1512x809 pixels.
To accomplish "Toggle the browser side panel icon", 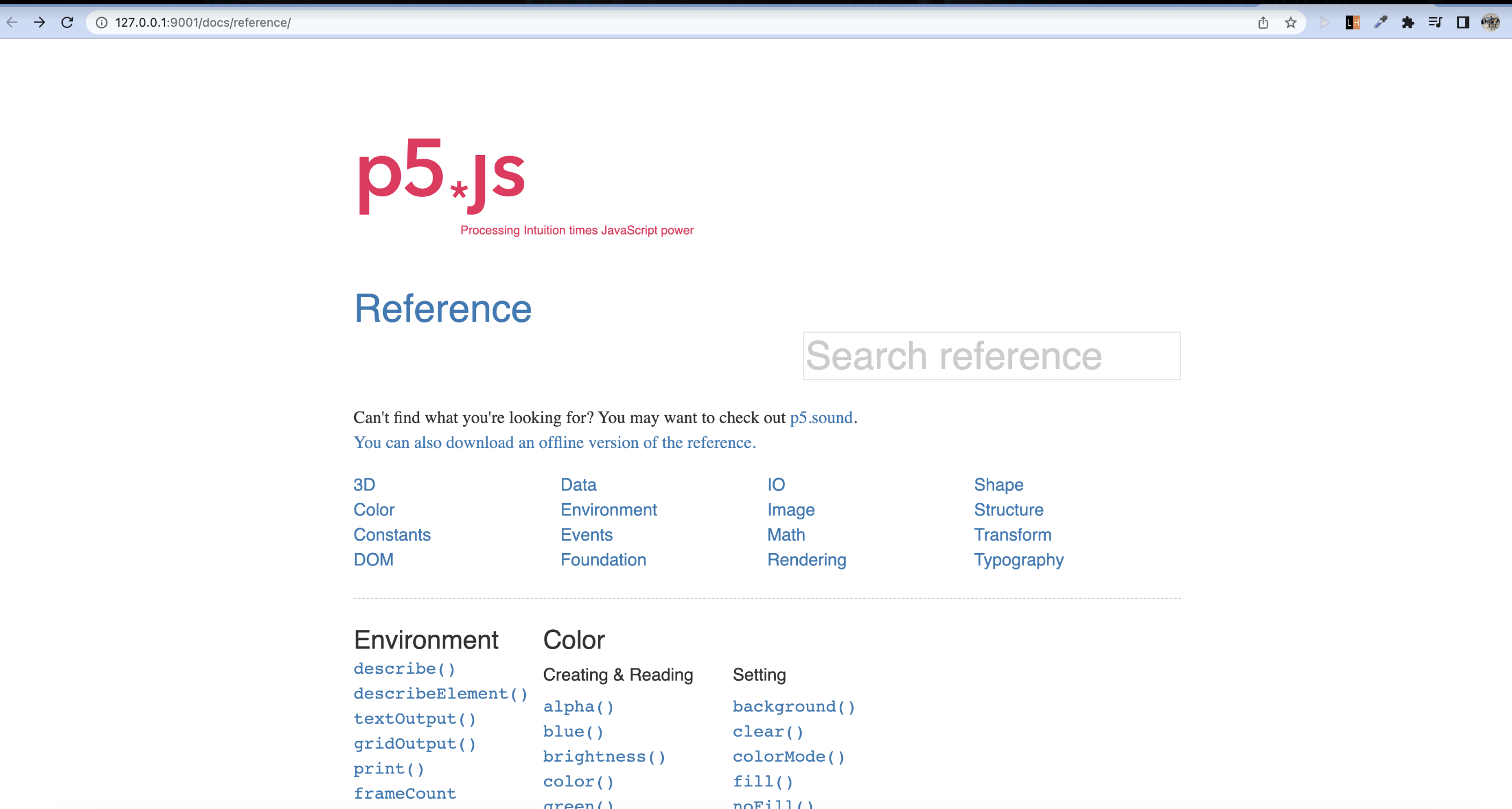I will (1463, 23).
